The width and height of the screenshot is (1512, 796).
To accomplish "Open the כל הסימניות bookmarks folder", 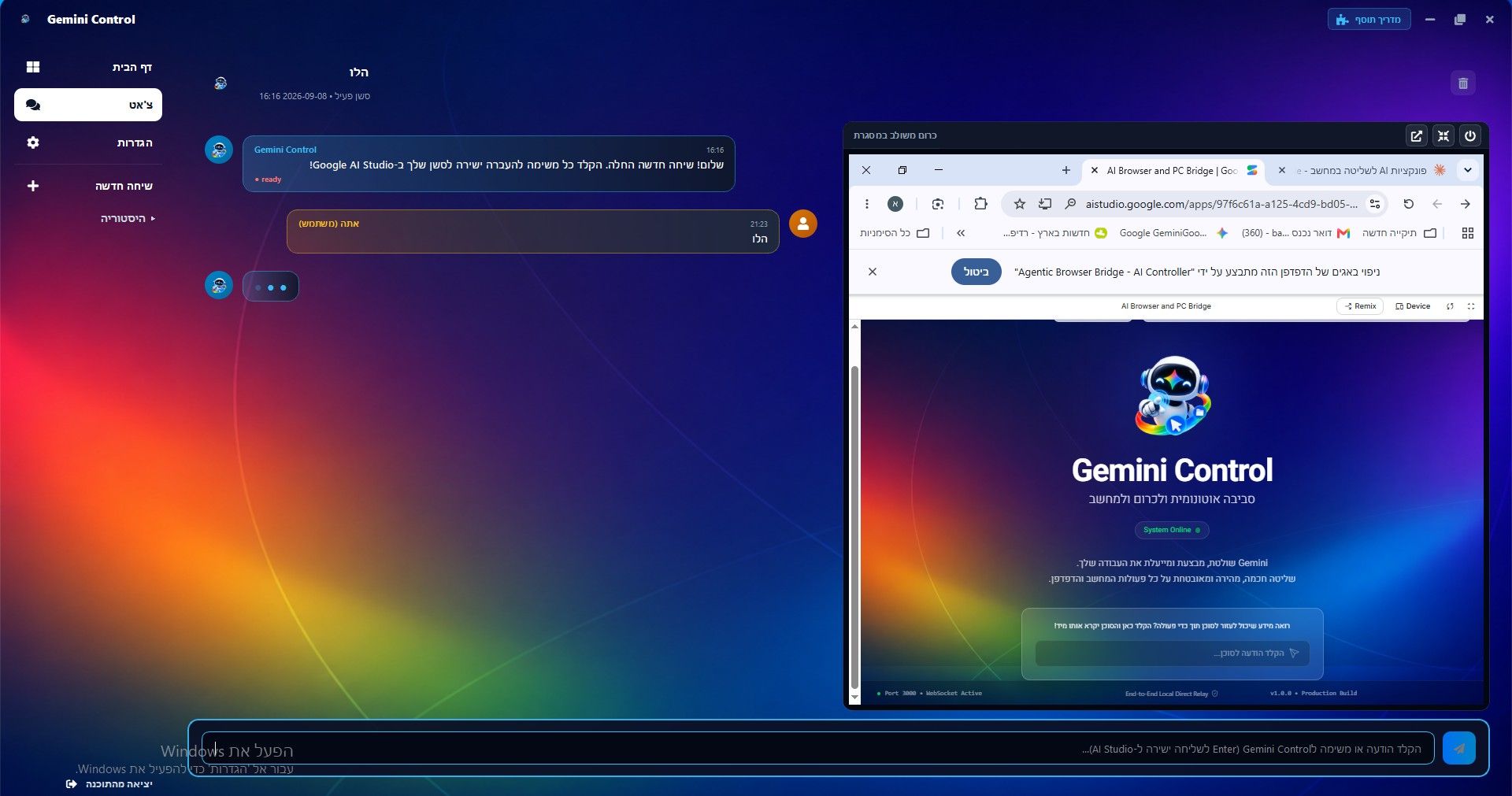I will (895, 233).
